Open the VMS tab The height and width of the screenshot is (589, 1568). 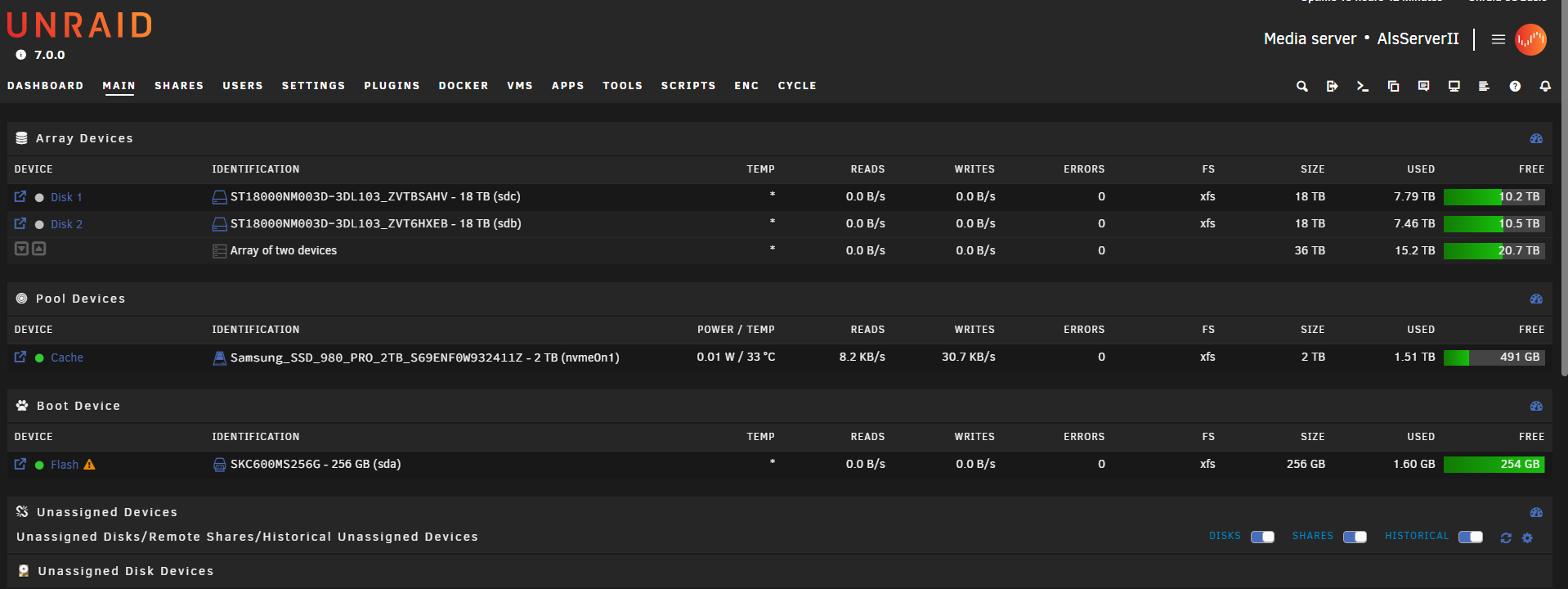[x=520, y=85]
